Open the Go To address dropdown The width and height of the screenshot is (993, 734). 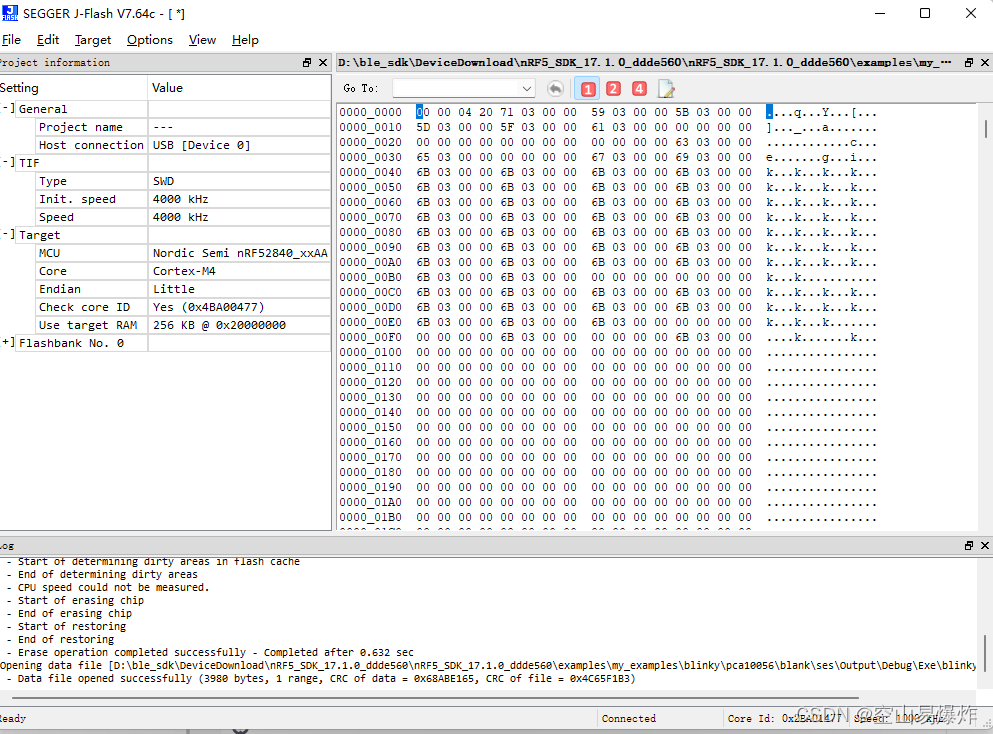(527, 89)
